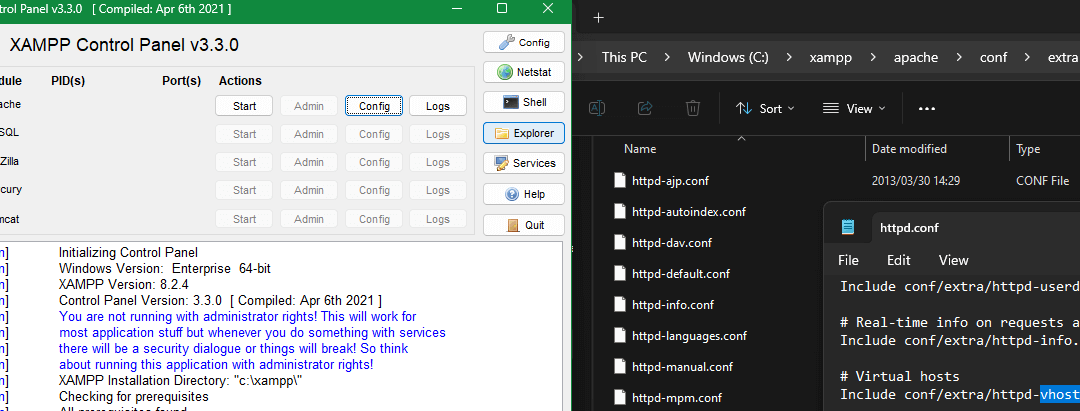Click the highlighted vhost text in Notepad
Screen dimensions: 1080x411
coord(1059,394)
